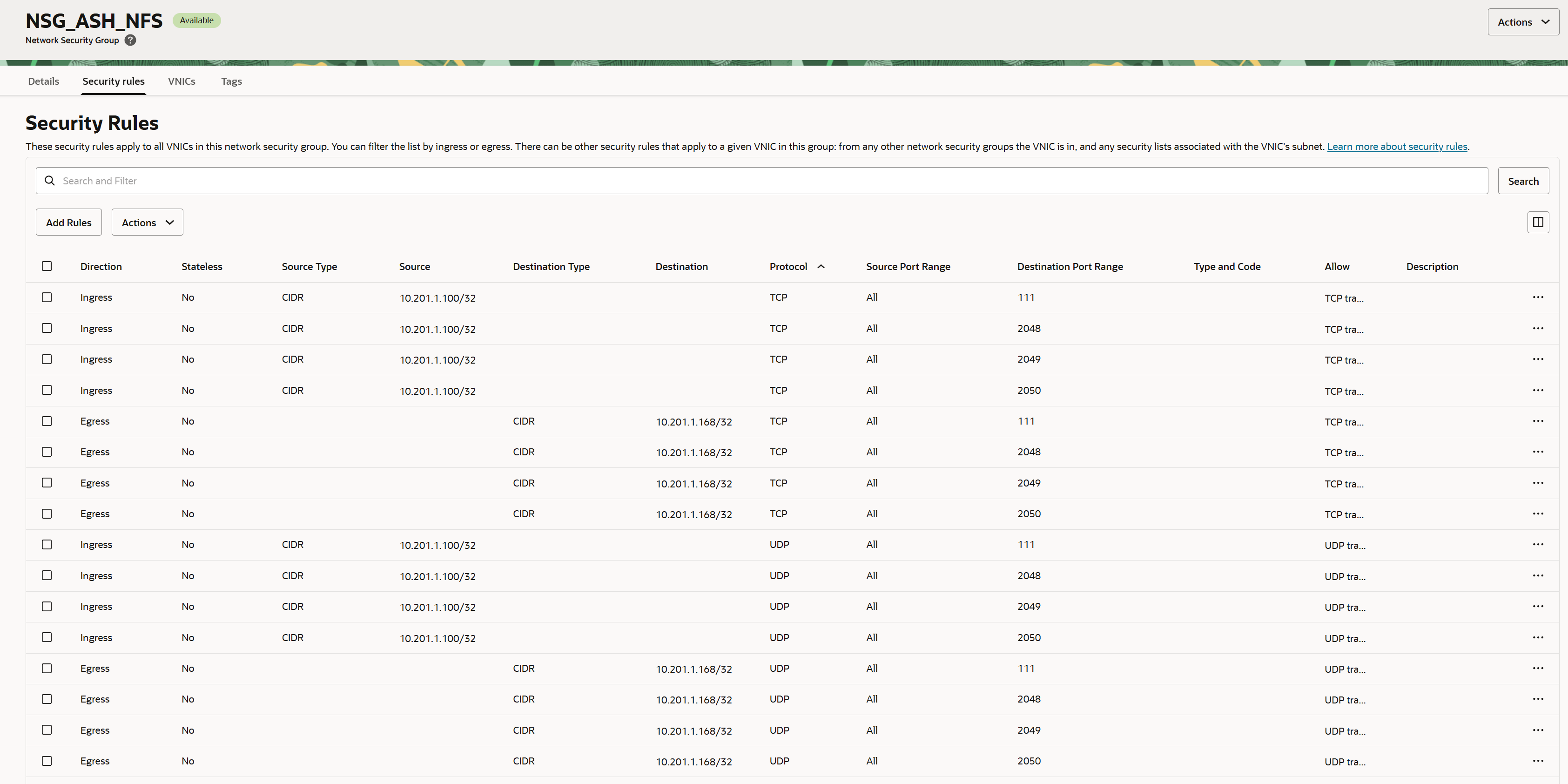1568x784 pixels.
Task: Click the Destination Type column header
Action: pyautogui.click(x=552, y=267)
